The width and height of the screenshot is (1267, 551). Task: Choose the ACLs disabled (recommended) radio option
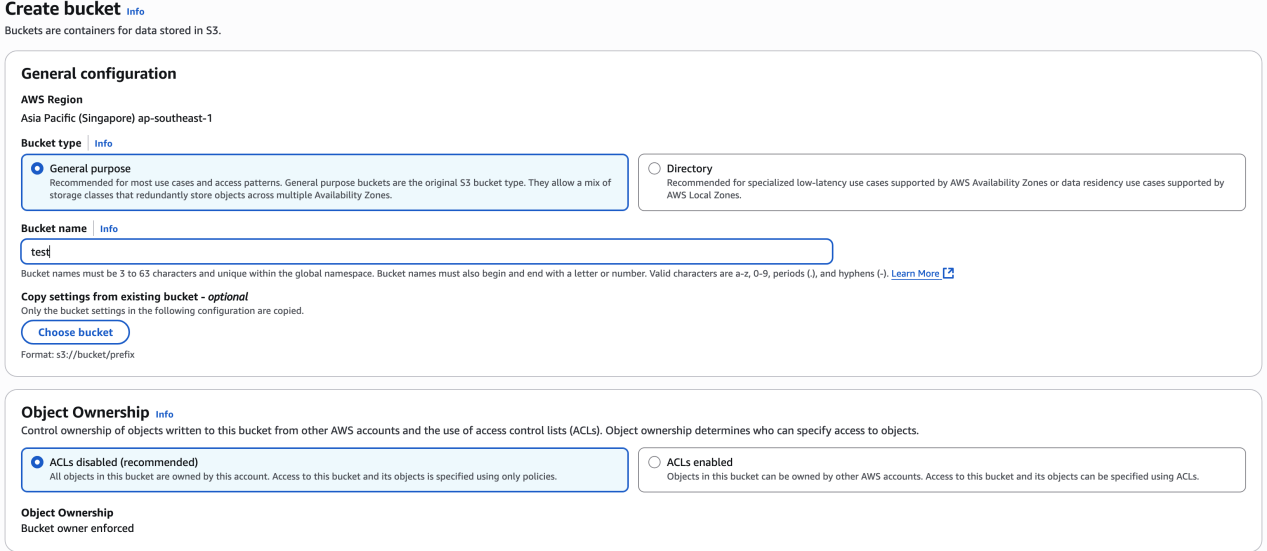click(x=38, y=462)
